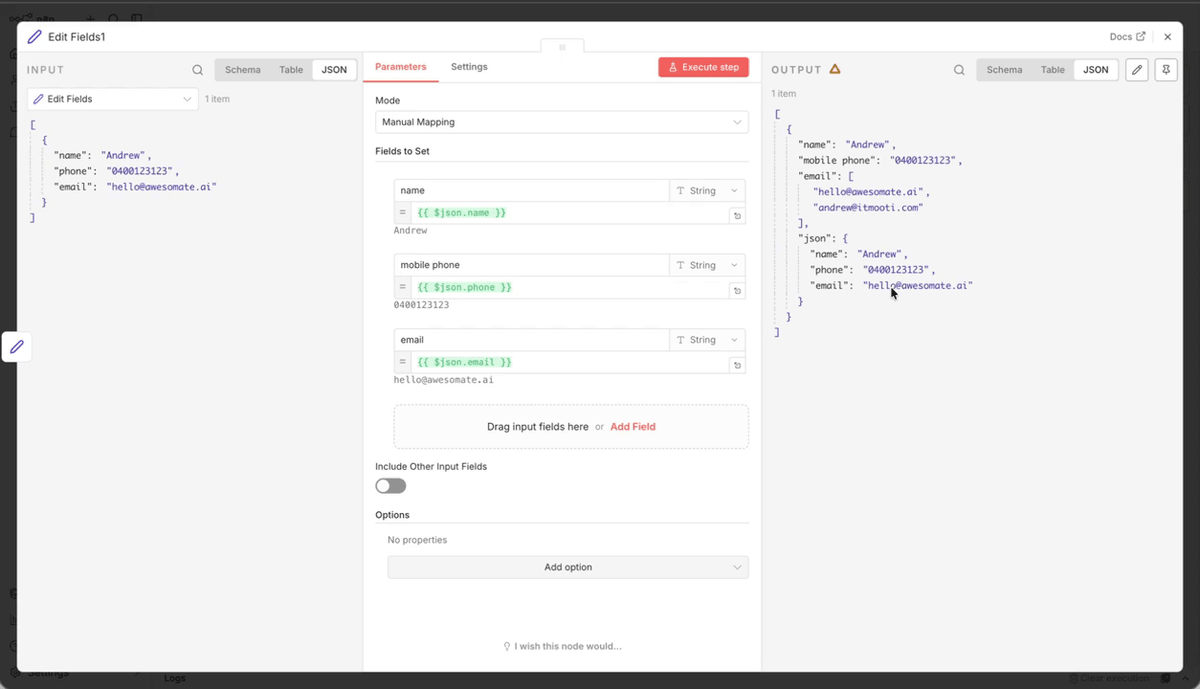This screenshot has height=689, width=1200.
Task: Reset the name field with its revert icon
Action: click(x=737, y=215)
